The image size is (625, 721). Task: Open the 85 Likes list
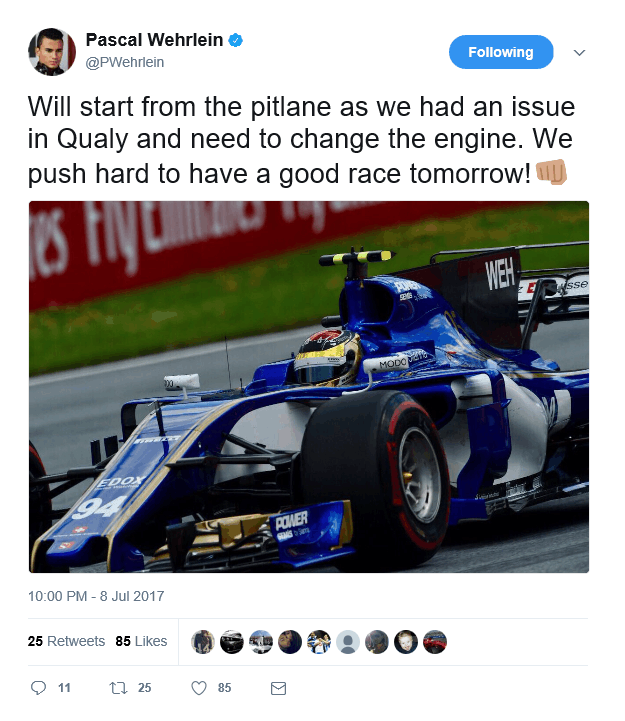point(141,641)
